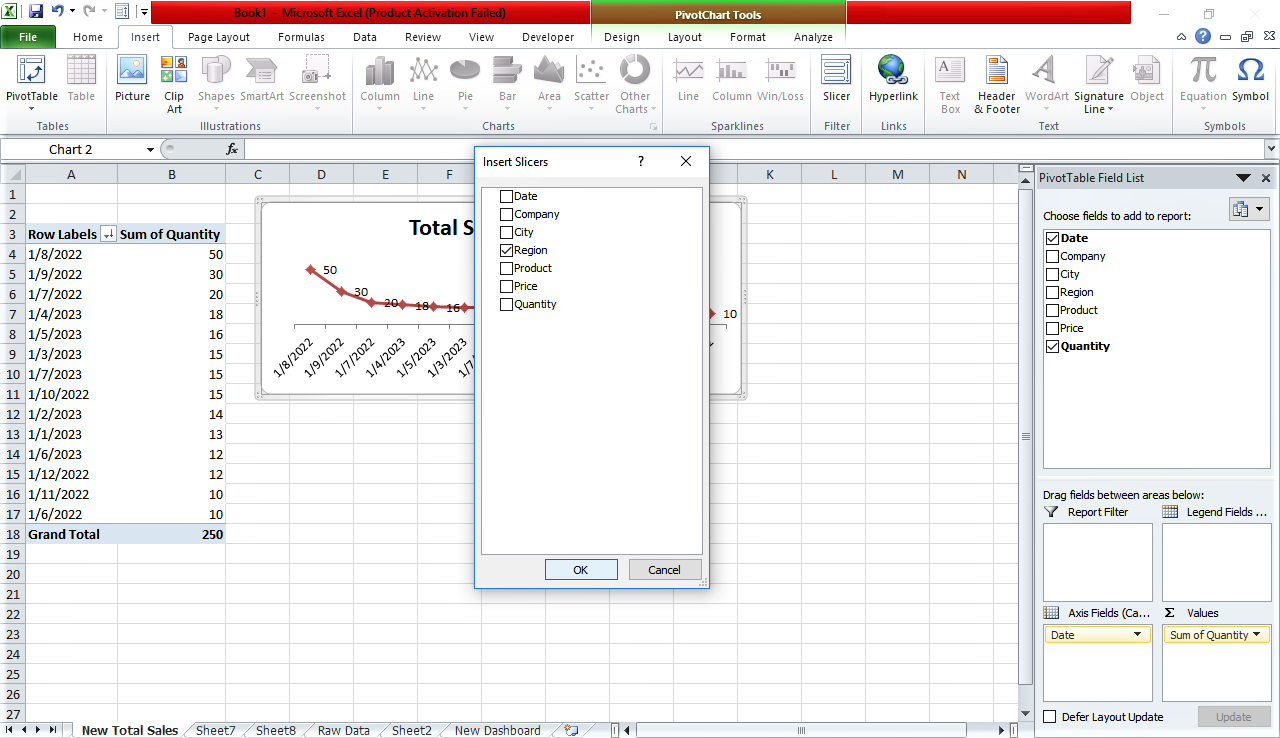The width and height of the screenshot is (1280, 738).
Task: Choose Line chart type in Charts group
Action: click(424, 82)
